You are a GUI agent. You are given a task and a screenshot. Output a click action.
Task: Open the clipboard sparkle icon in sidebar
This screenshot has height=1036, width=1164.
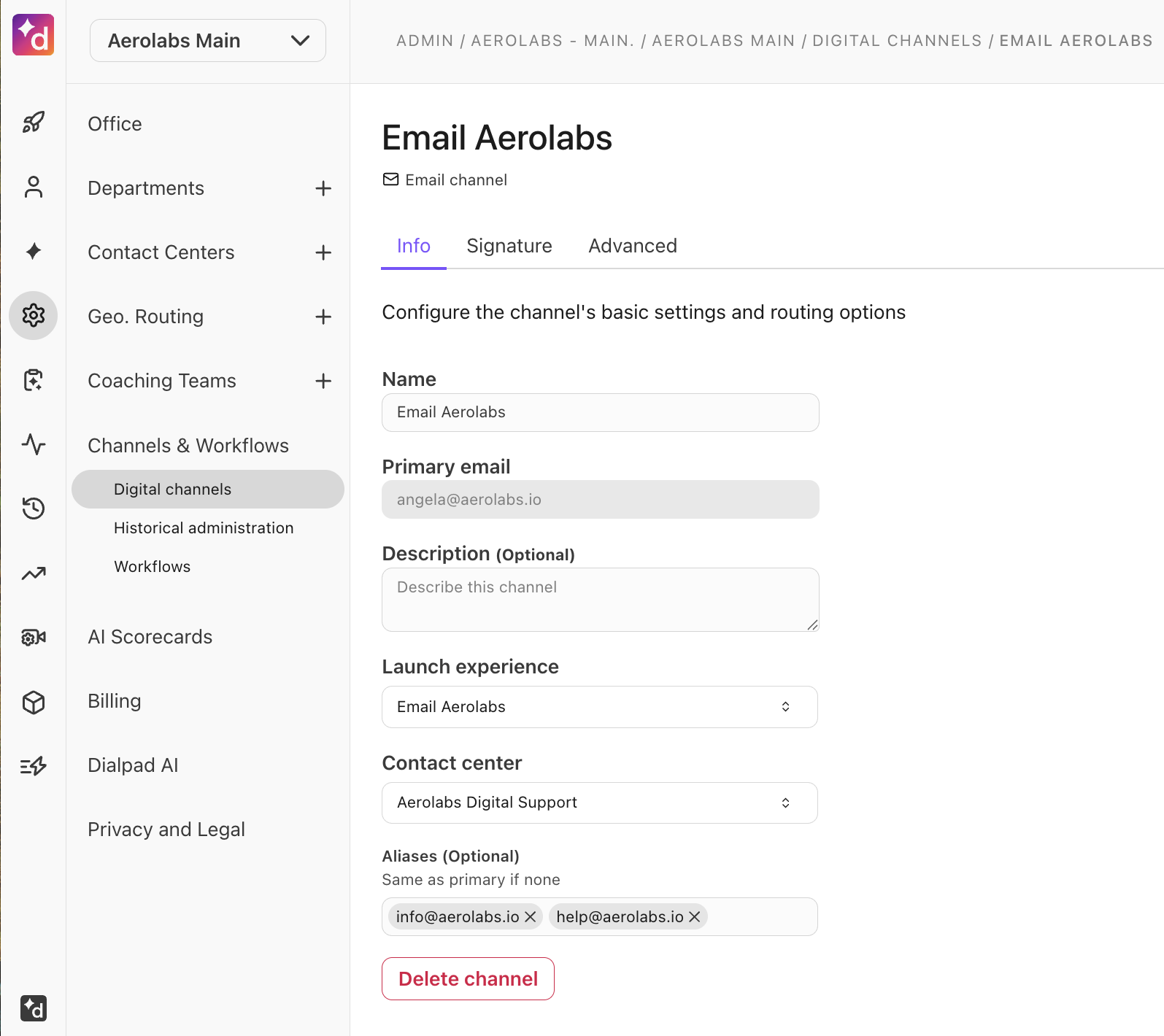pos(34,379)
